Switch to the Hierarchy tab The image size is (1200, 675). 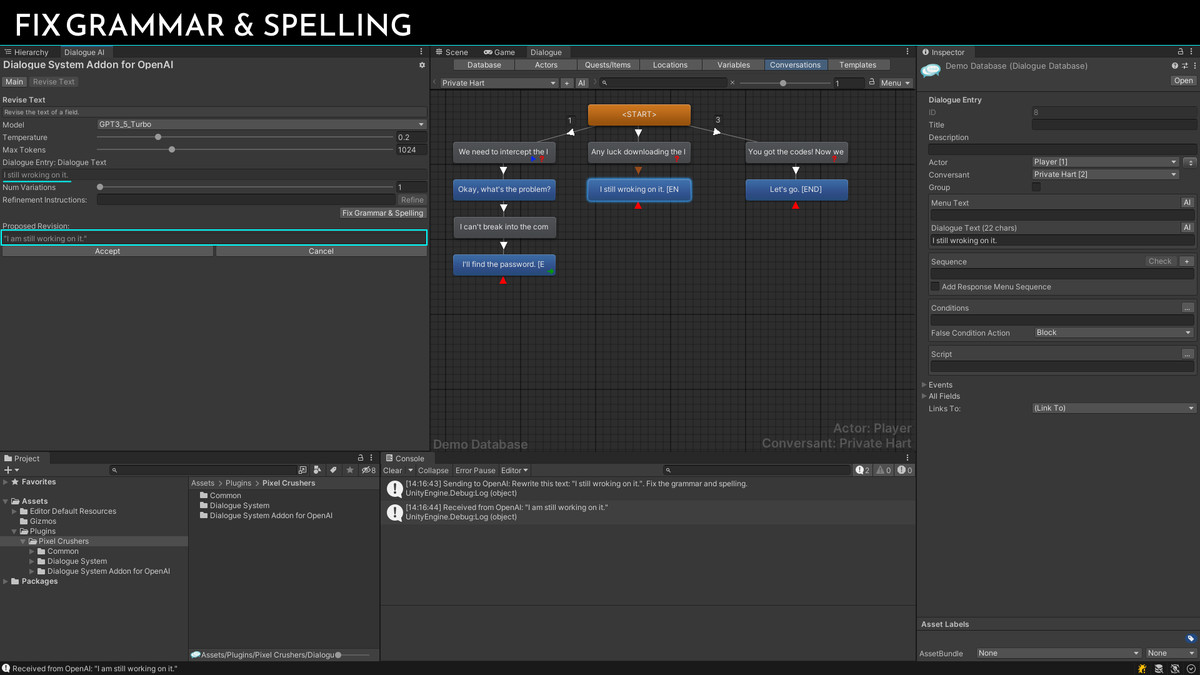(x=27, y=52)
